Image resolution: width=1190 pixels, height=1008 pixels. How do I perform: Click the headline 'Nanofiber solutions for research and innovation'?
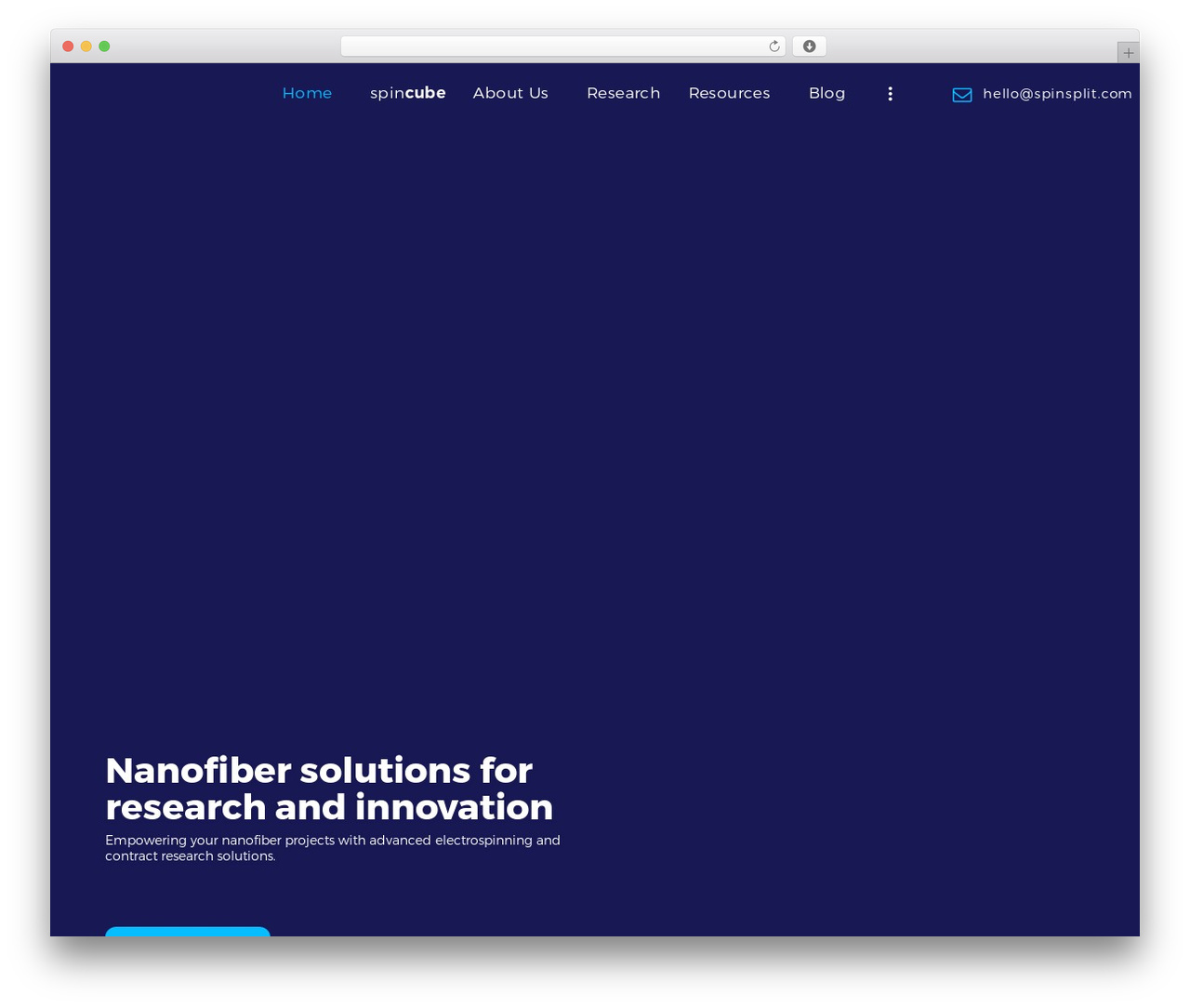point(329,789)
